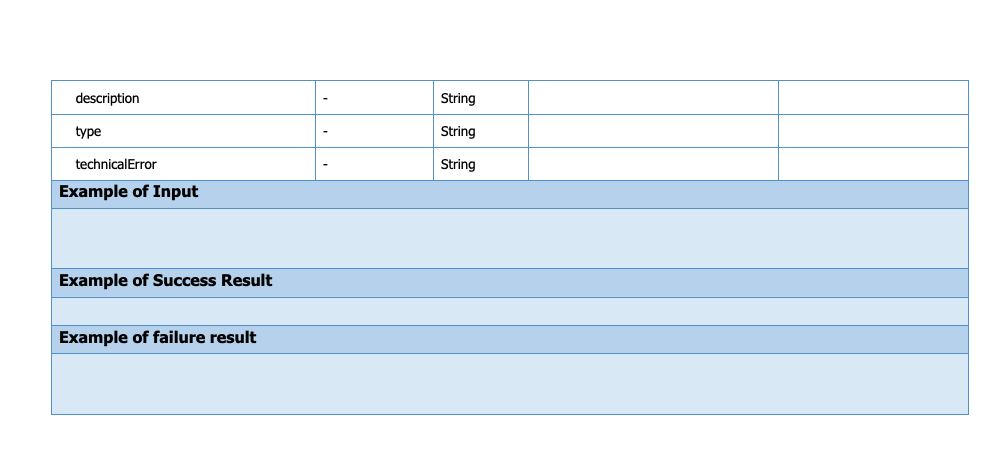Click last empty cell in technicalError row
Screen dimensions: 986x452
[x=872, y=164]
